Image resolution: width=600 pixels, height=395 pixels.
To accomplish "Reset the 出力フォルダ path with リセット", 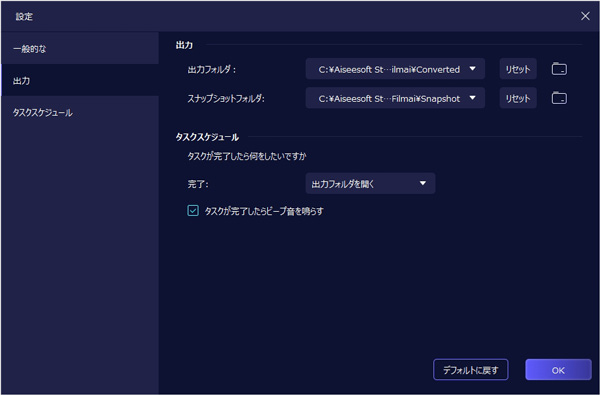I will point(518,69).
